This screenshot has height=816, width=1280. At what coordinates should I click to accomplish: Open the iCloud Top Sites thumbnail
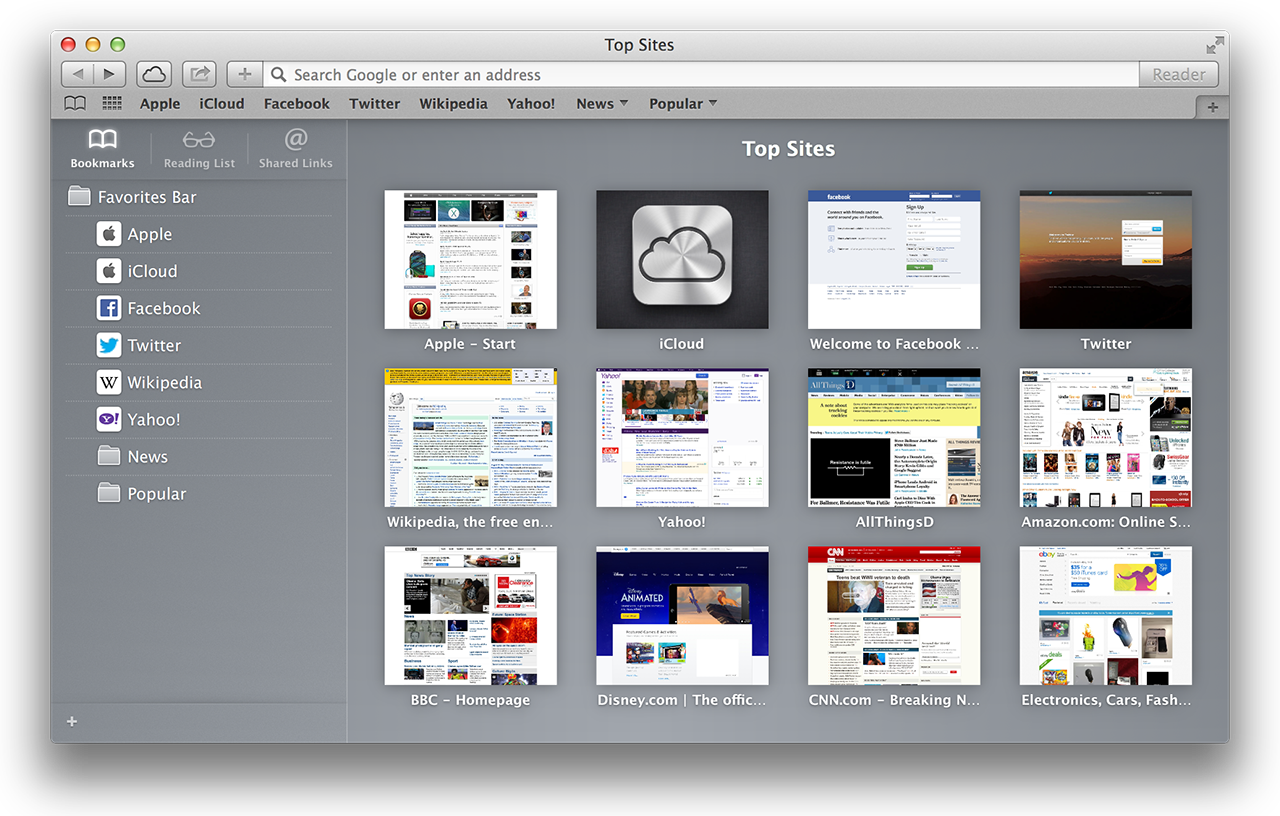click(682, 260)
